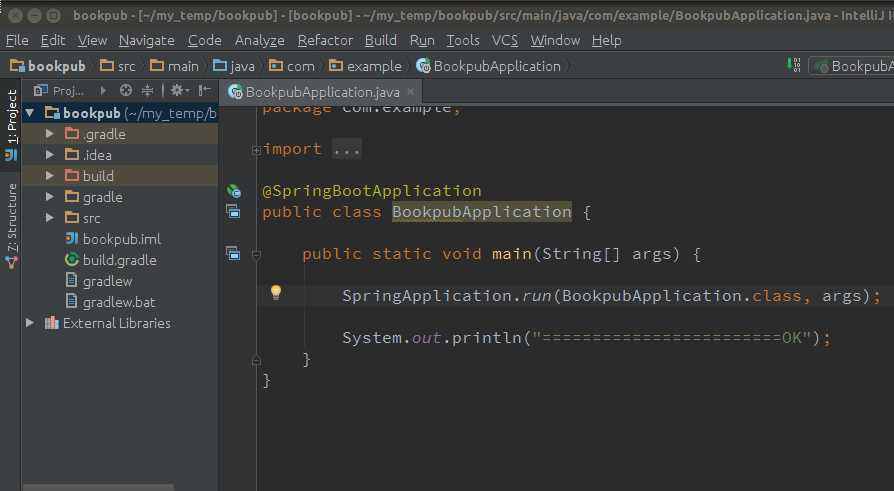
Task: Expand the src folder in the tree
Action: 50,218
